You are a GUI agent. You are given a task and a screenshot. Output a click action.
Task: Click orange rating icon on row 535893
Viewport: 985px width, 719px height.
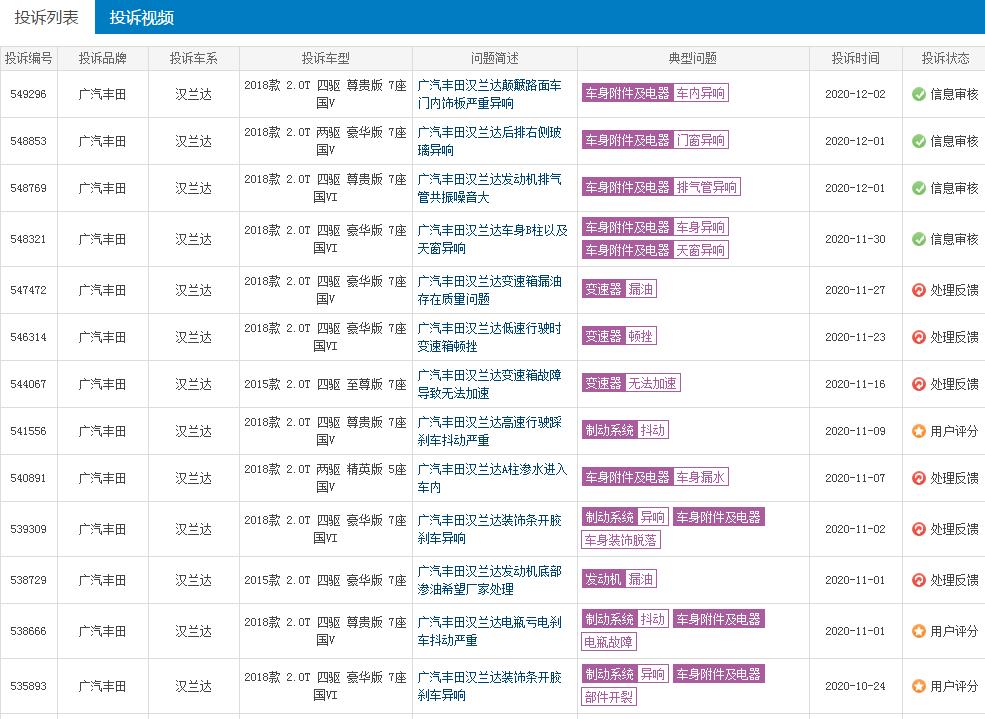point(918,686)
